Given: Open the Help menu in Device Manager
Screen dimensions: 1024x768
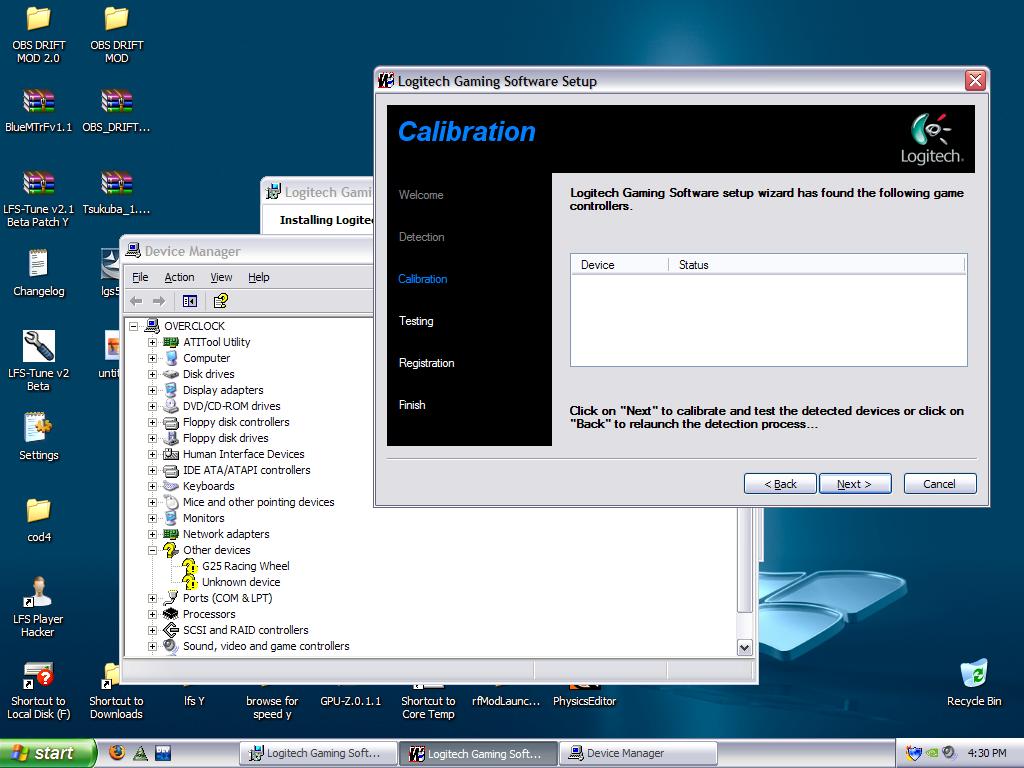Looking at the screenshot, I should 259,277.
